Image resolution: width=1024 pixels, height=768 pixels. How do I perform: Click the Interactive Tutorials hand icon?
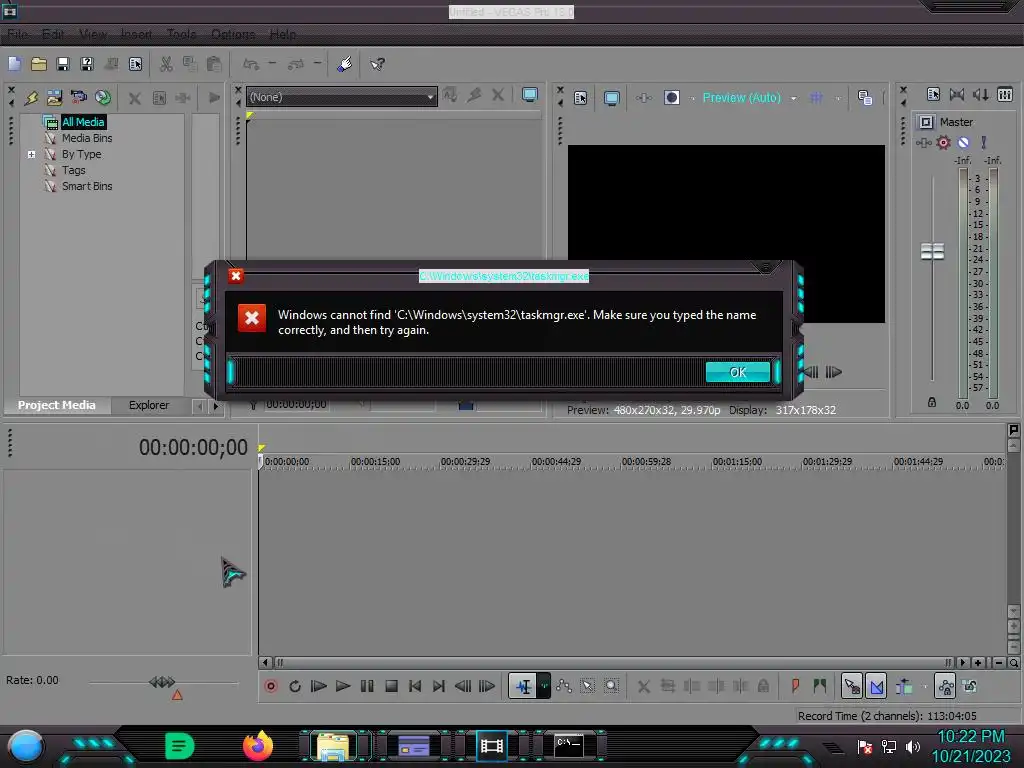coord(345,64)
